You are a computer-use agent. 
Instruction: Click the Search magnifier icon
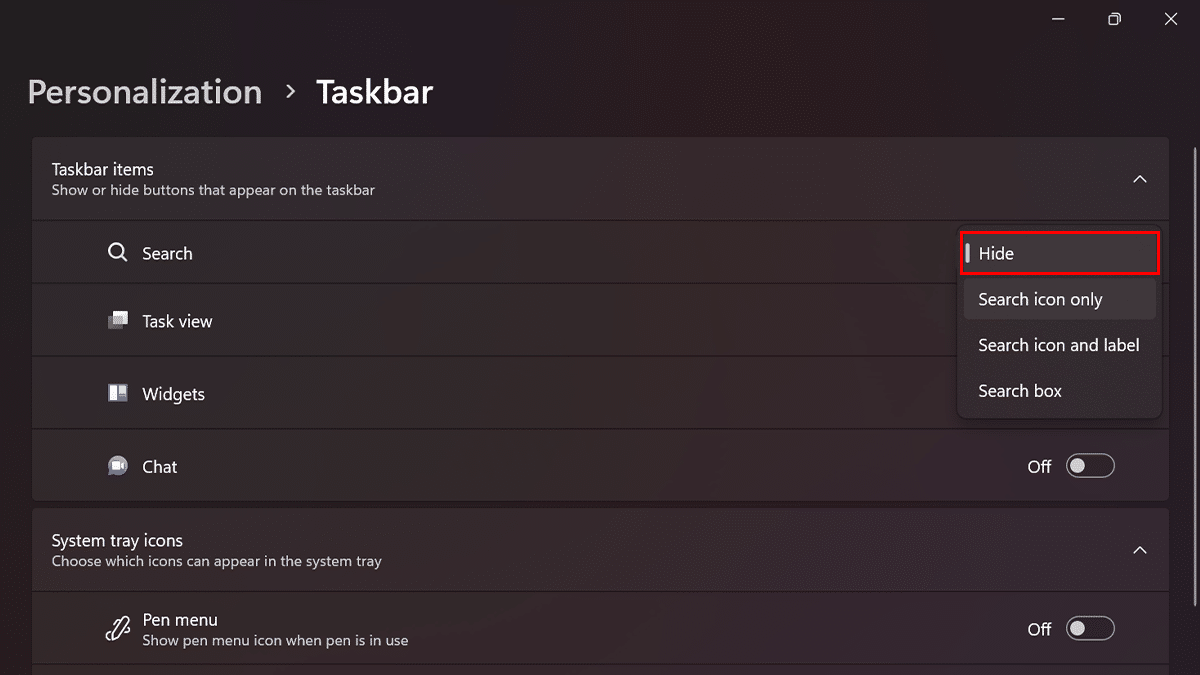click(118, 253)
